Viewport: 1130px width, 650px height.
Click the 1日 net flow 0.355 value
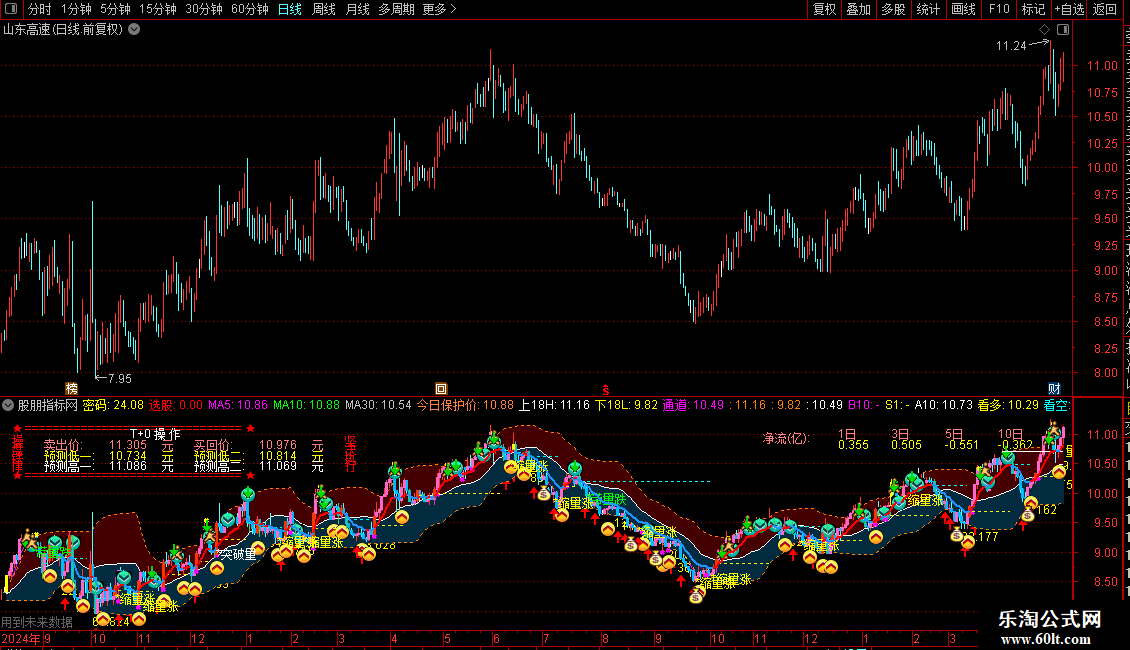click(x=853, y=445)
